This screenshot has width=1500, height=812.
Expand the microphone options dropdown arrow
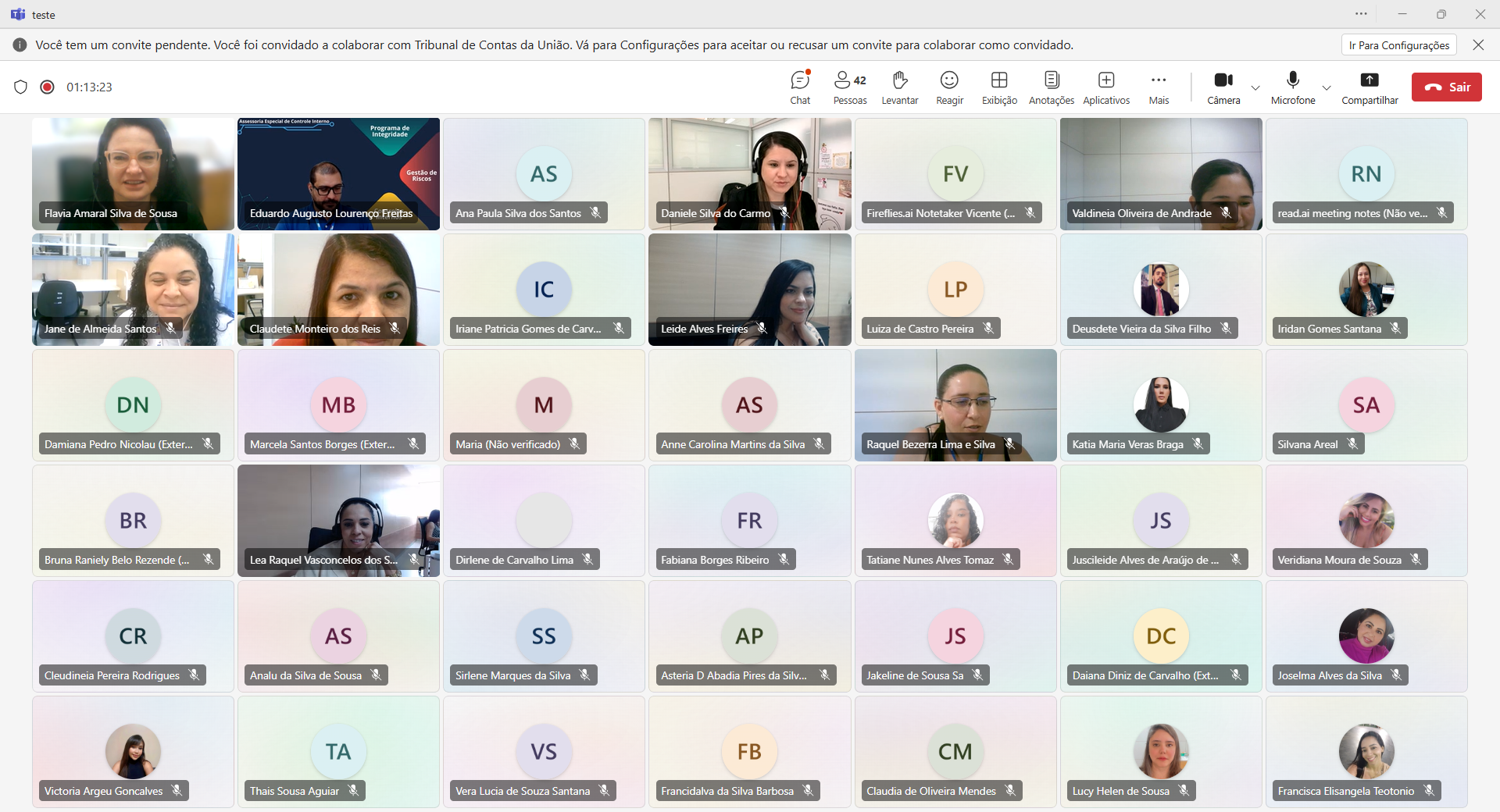click(1327, 87)
